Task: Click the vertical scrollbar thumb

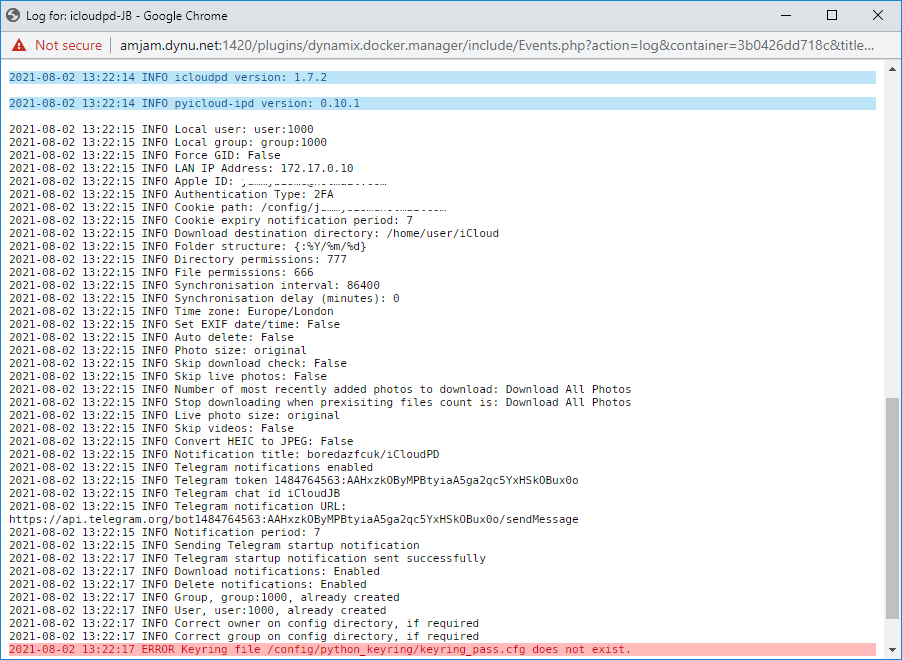Action: [x=892, y=509]
